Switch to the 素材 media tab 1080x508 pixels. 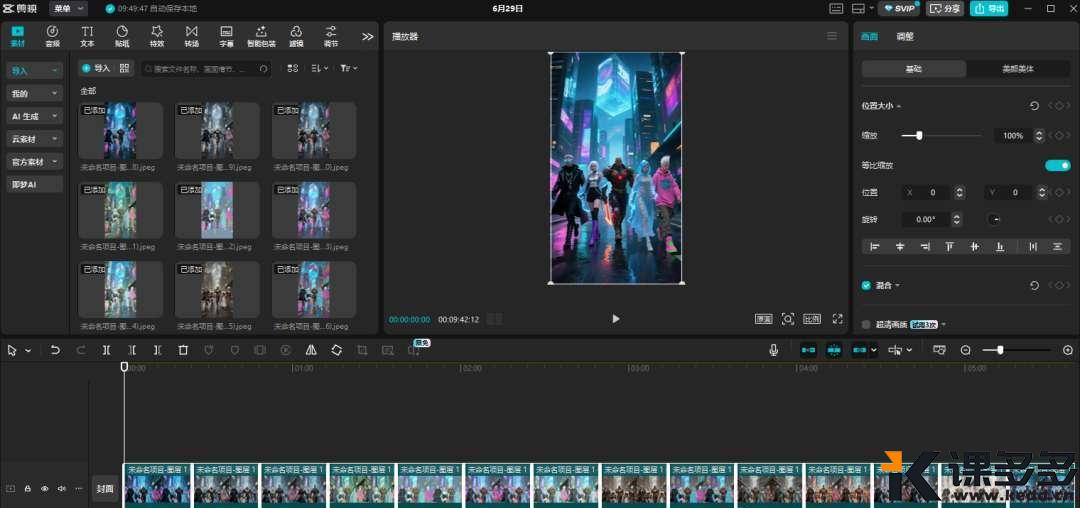[x=17, y=36]
